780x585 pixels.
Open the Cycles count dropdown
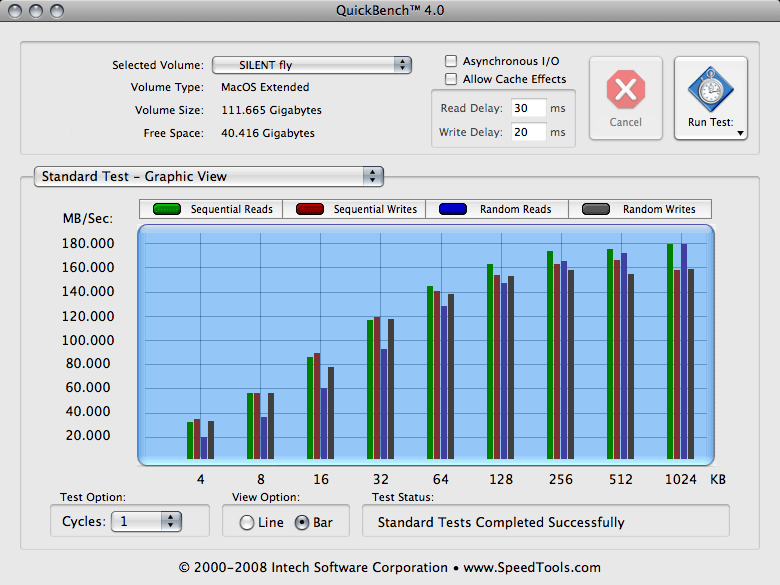pyautogui.click(x=147, y=521)
